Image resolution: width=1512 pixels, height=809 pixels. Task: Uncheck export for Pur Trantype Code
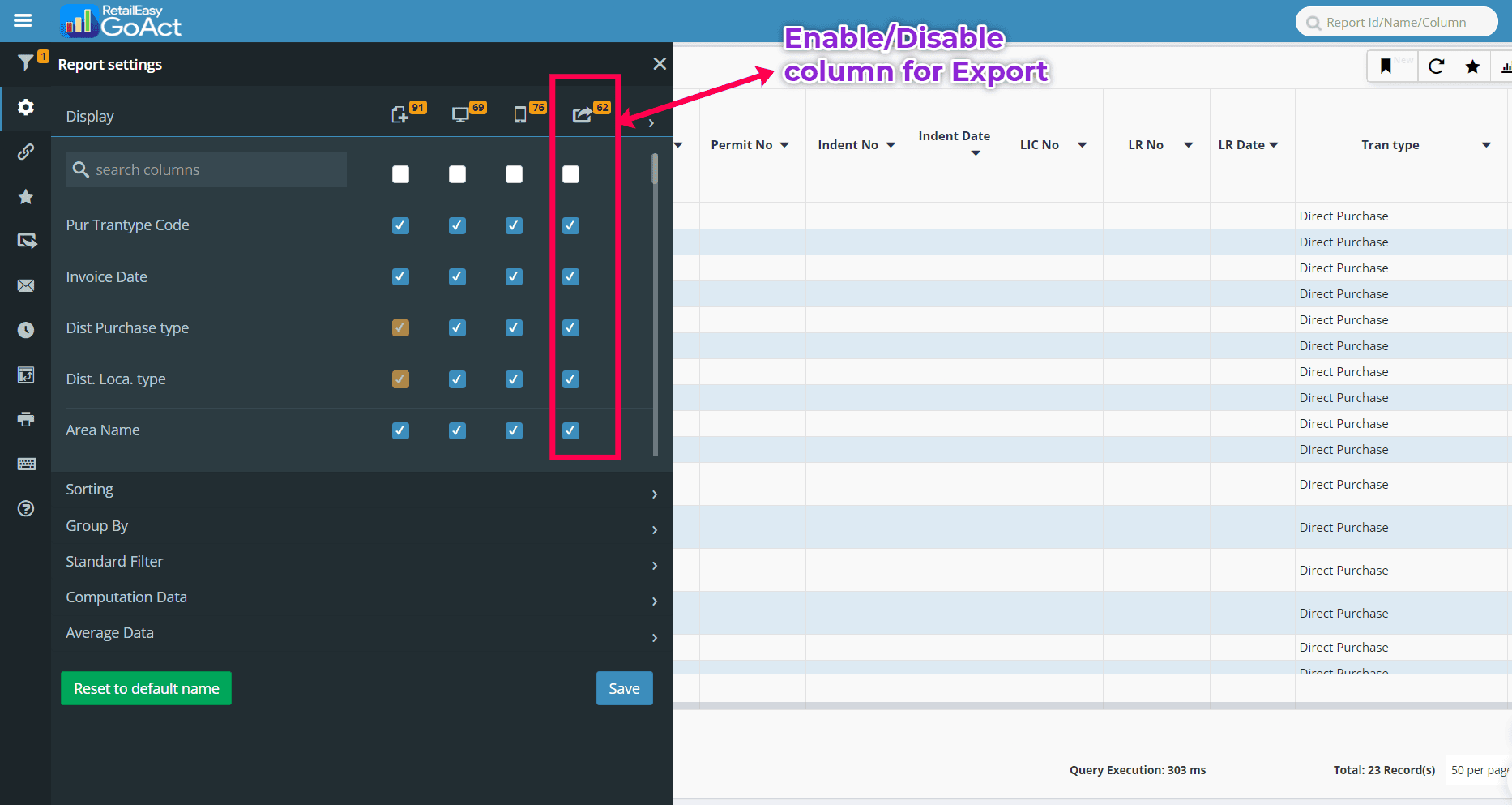click(570, 225)
